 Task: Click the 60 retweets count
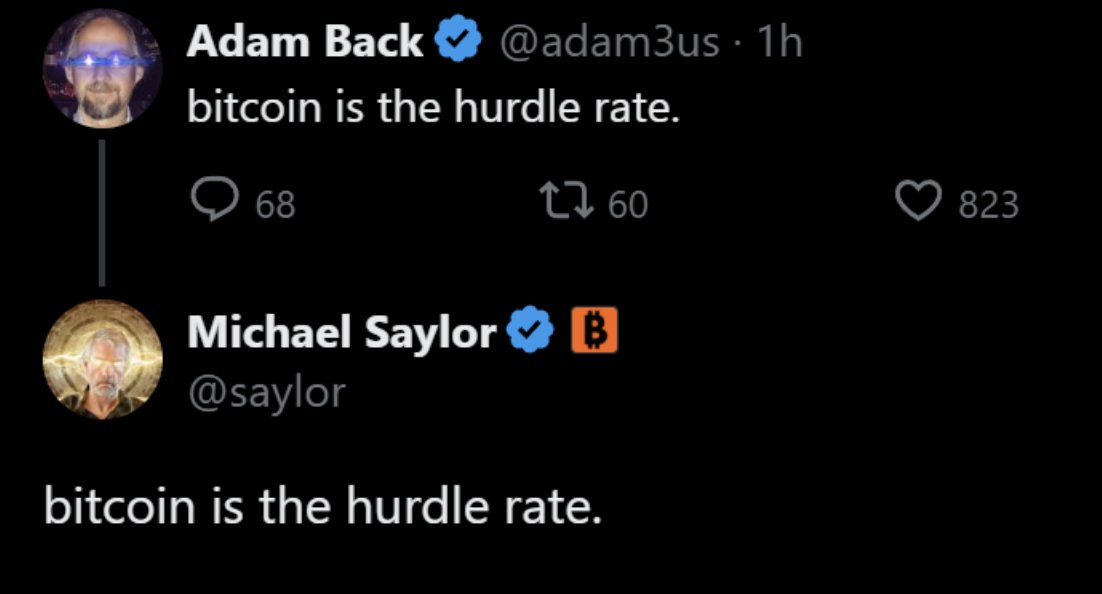coord(628,205)
